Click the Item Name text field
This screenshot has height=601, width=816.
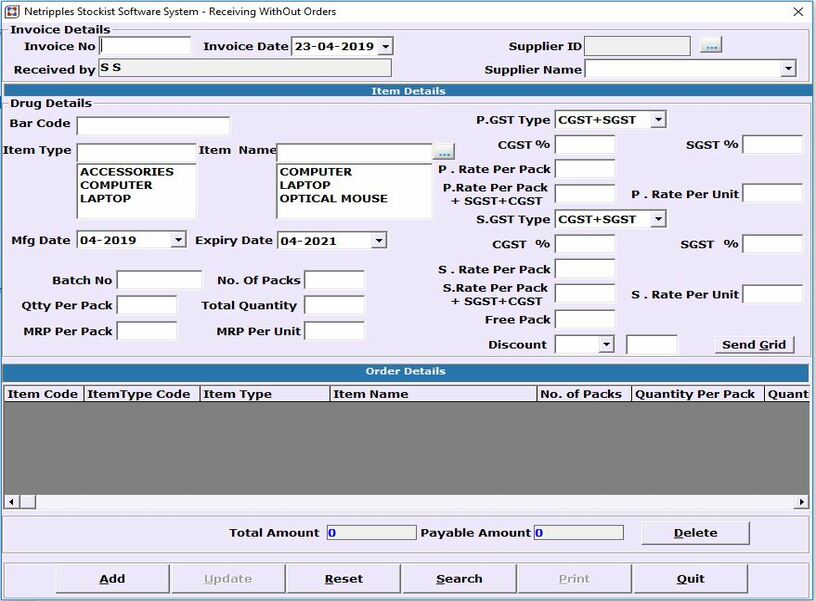[x=354, y=152]
